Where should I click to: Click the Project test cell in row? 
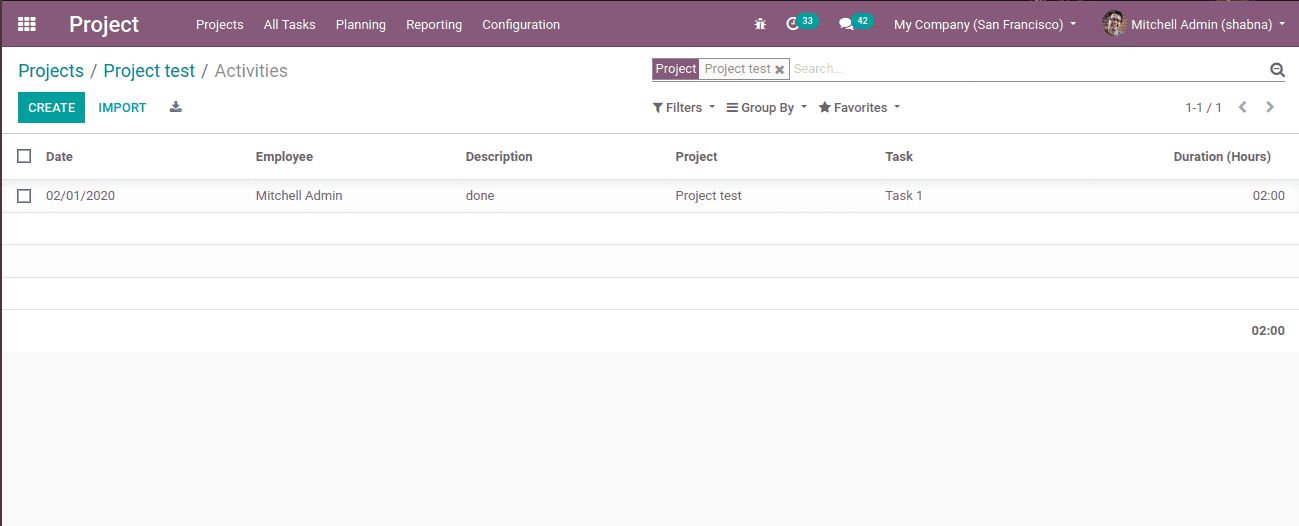[x=708, y=196]
